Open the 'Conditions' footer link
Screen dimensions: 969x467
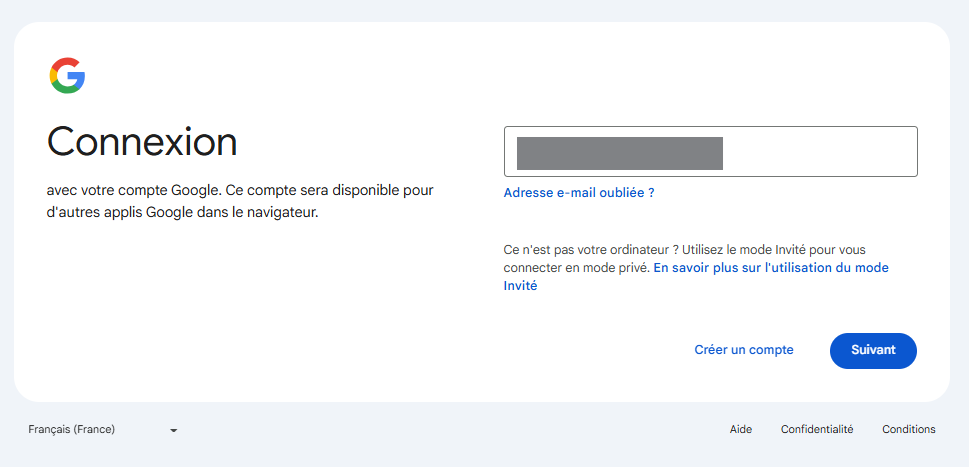pyautogui.click(x=908, y=429)
